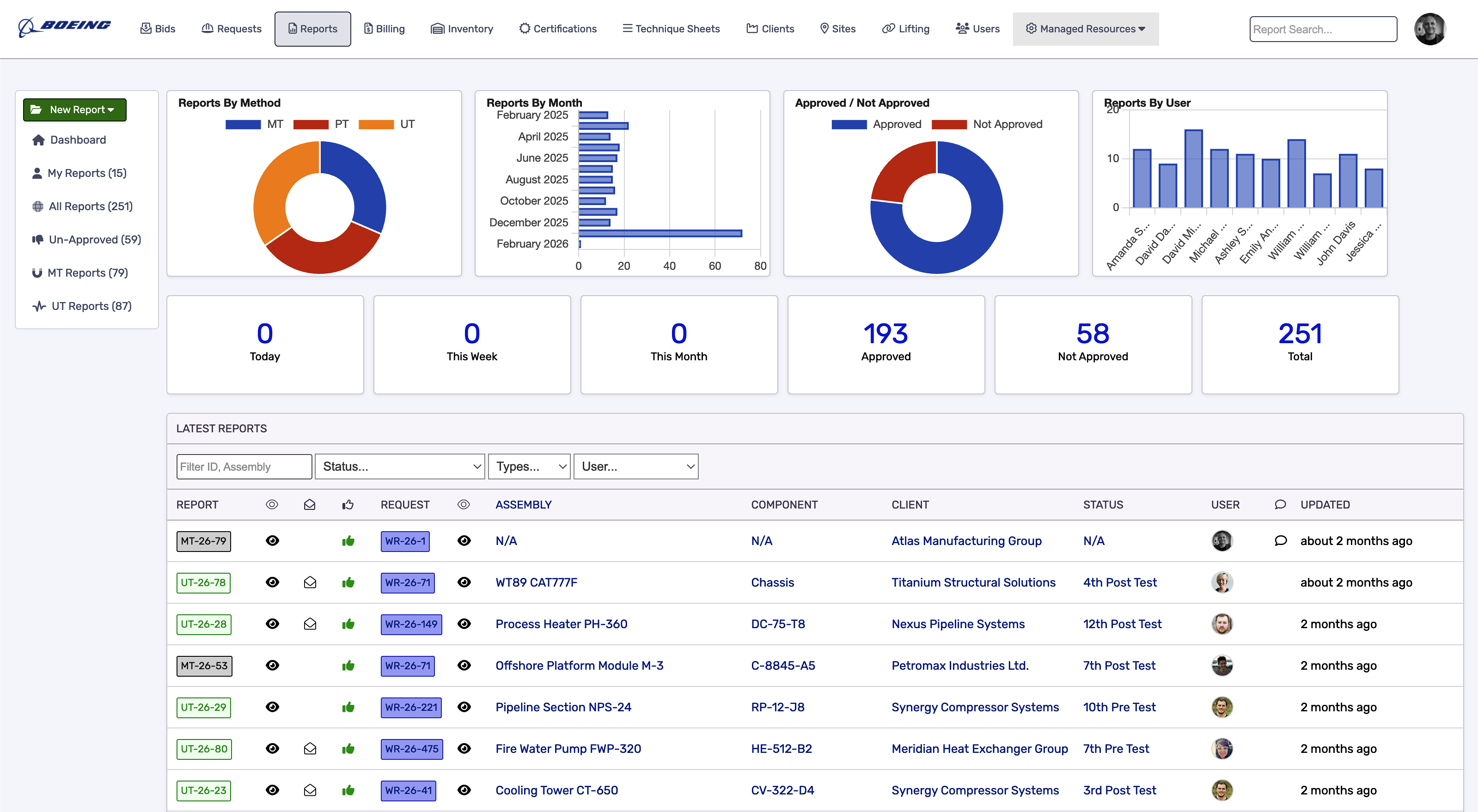The height and width of the screenshot is (812, 1478).
Task: Click the orange UT legend swatch
Action: (x=376, y=124)
